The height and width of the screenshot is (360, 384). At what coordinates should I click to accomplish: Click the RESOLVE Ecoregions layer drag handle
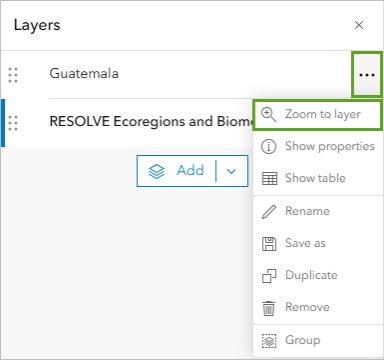(x=13, y=123)
